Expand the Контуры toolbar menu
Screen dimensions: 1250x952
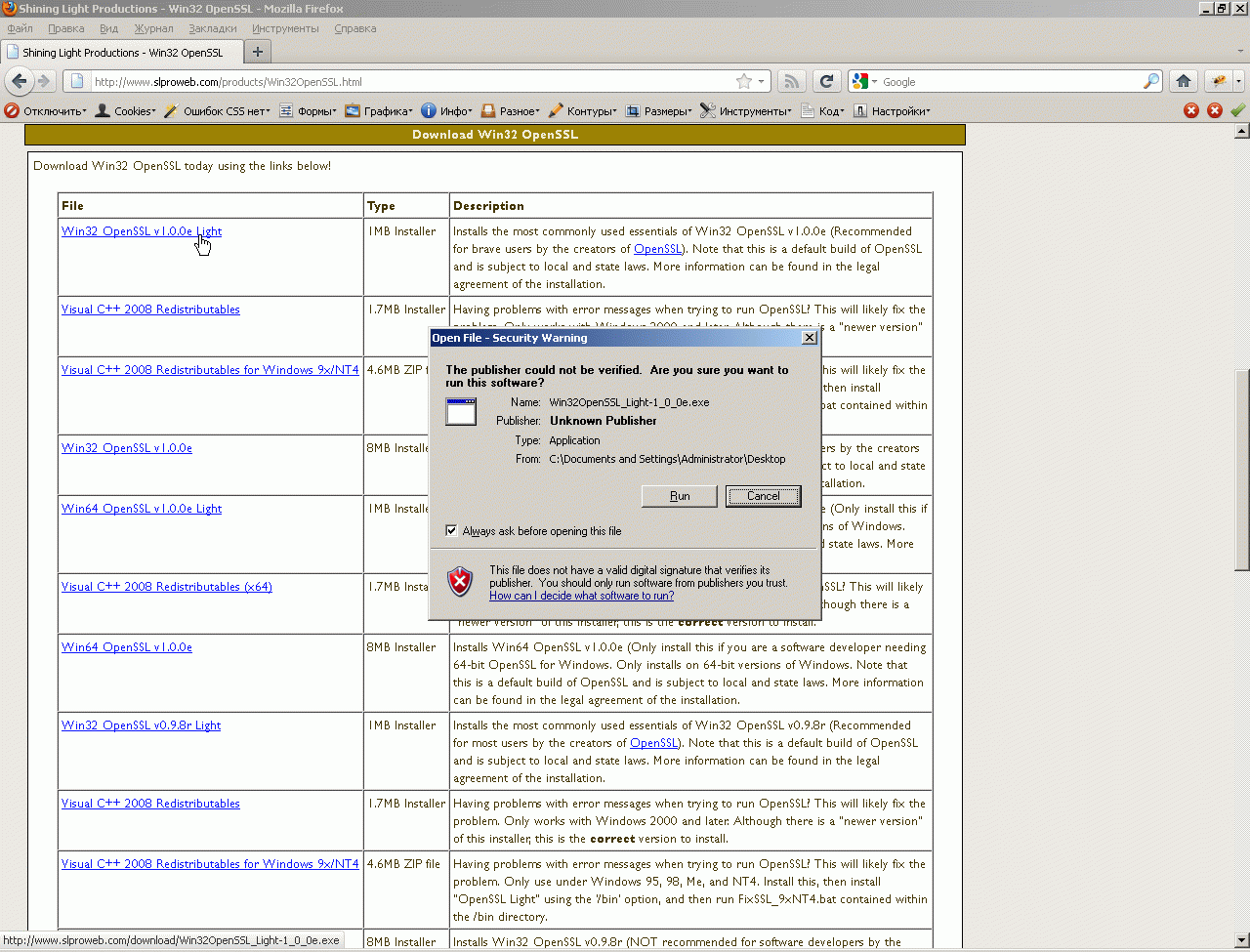point(582,110)
